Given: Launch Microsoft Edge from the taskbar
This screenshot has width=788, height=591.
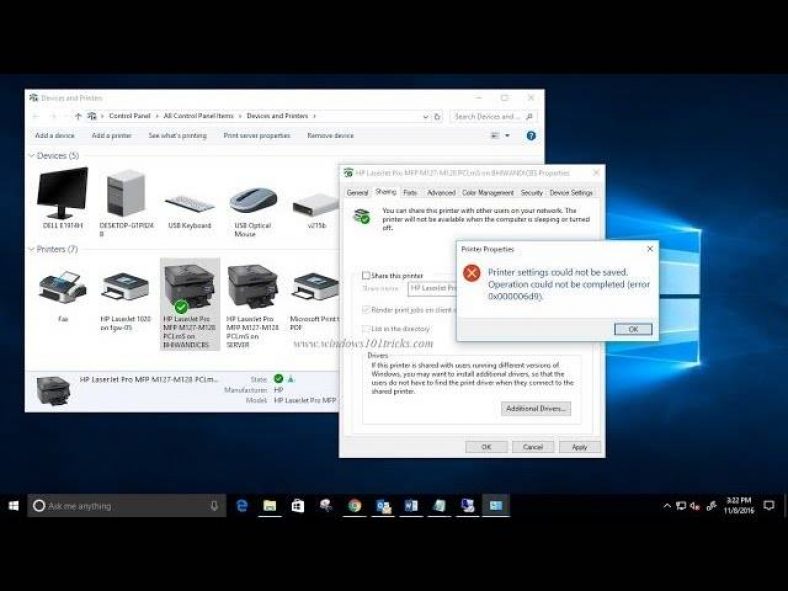Looking at the screenshot, I should point(242,506).
